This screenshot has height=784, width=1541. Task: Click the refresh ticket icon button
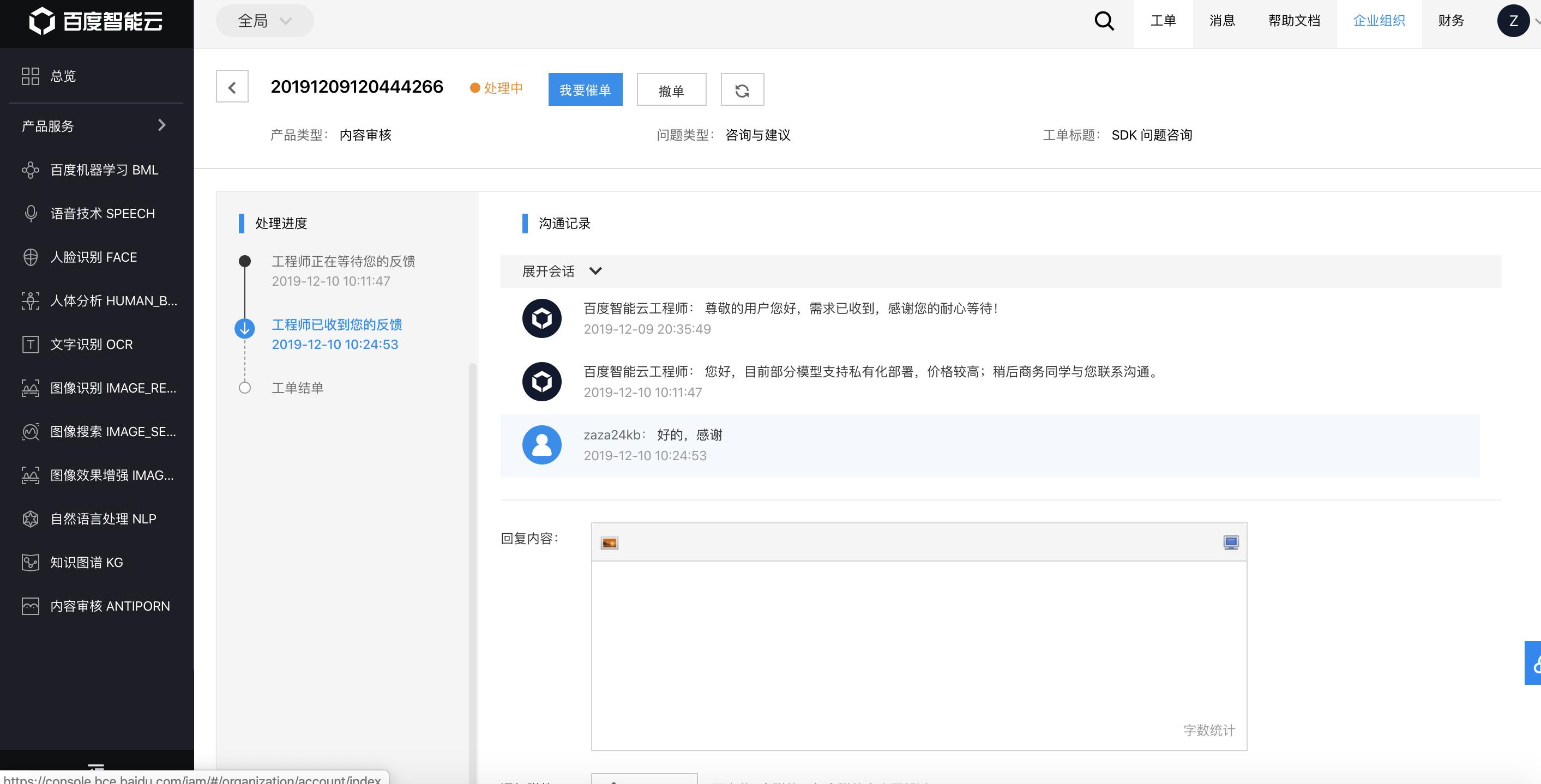tap(742, 91)
